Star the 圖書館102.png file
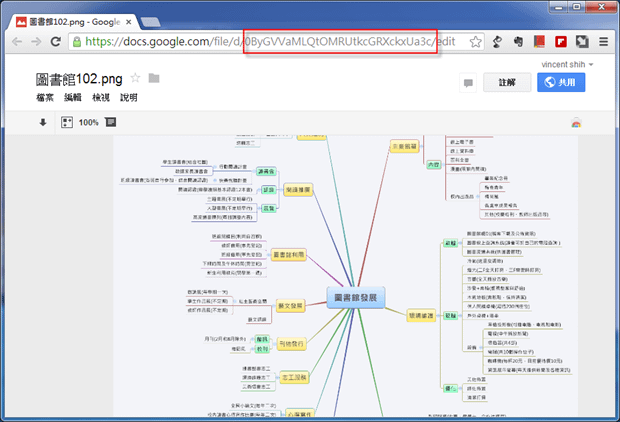Screen dimensions: 620x422 135,78
